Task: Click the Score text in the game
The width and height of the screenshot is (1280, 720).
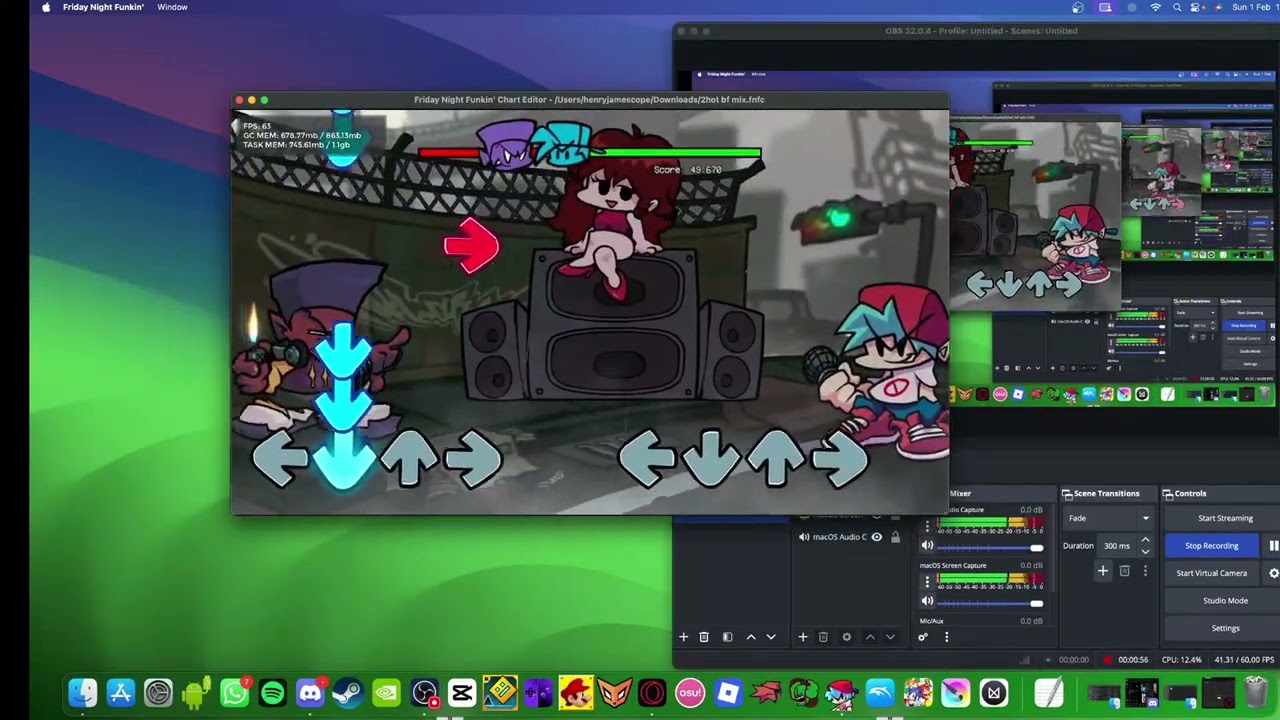Action: point(688,170)
